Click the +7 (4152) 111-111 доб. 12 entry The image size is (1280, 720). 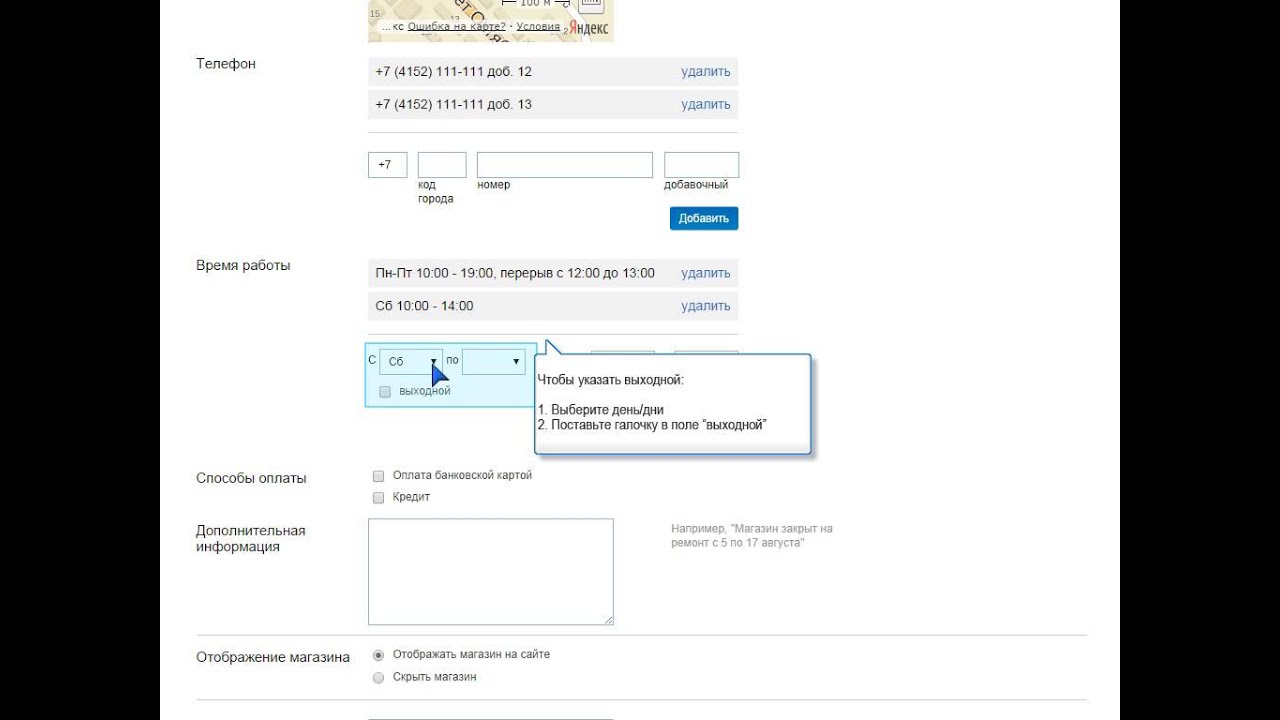click(x=453, y=72)
